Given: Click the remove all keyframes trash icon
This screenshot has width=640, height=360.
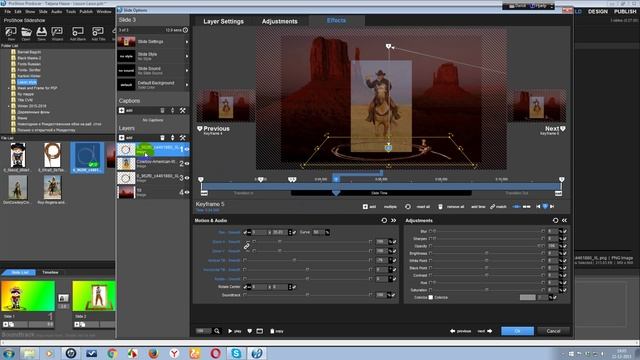Looking at the screenshot, I should click(x=440, y=207).
